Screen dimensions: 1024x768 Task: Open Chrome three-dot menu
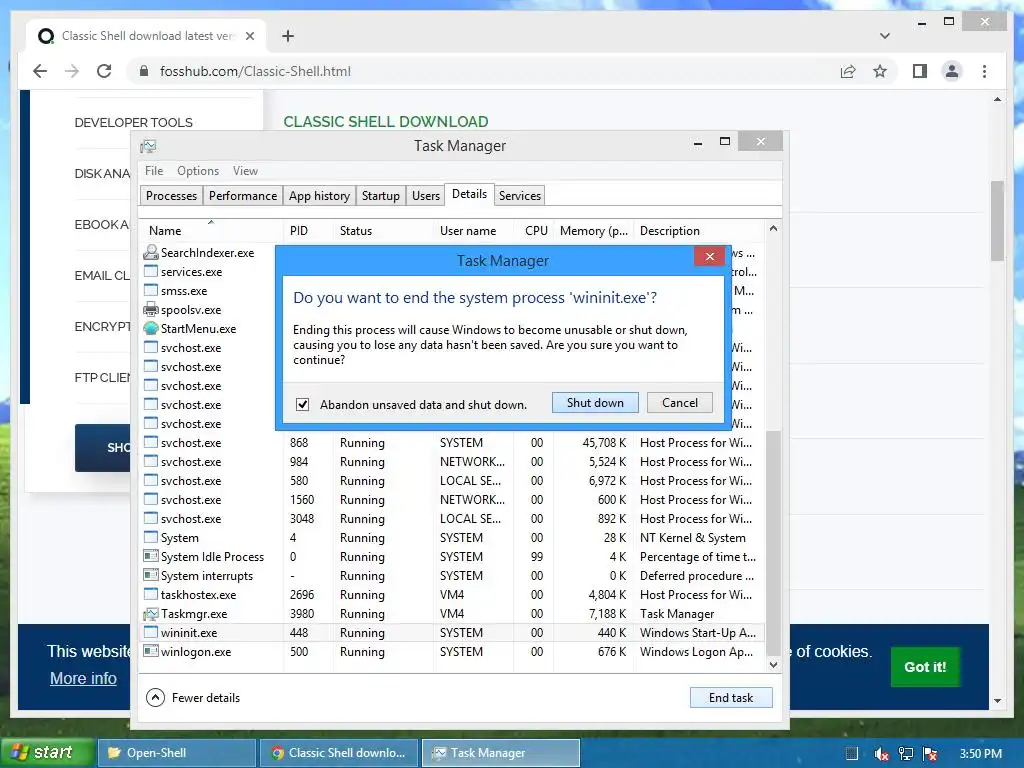click(x=984, y=71)
